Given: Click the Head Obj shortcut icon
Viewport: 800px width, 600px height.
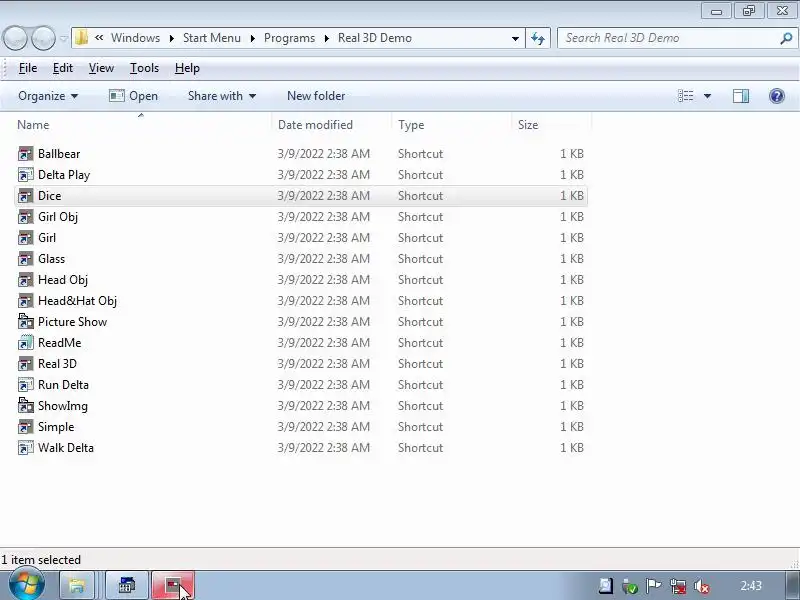Looking at the screenshot, I should [x=26, y=280].
